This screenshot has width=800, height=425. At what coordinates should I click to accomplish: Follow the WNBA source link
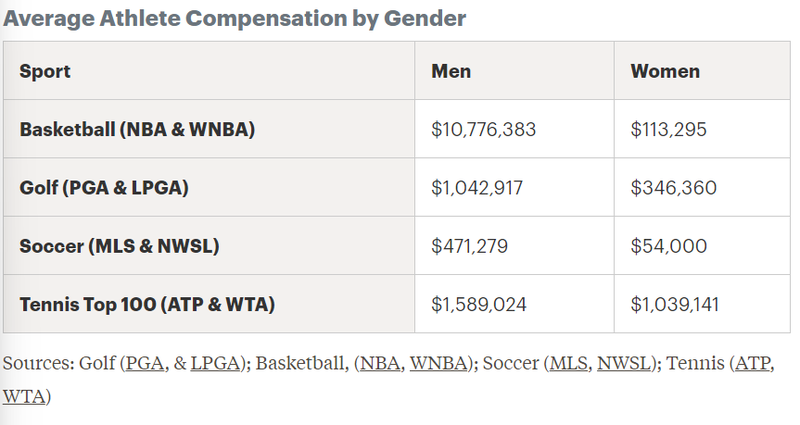(x=440, y=363)
